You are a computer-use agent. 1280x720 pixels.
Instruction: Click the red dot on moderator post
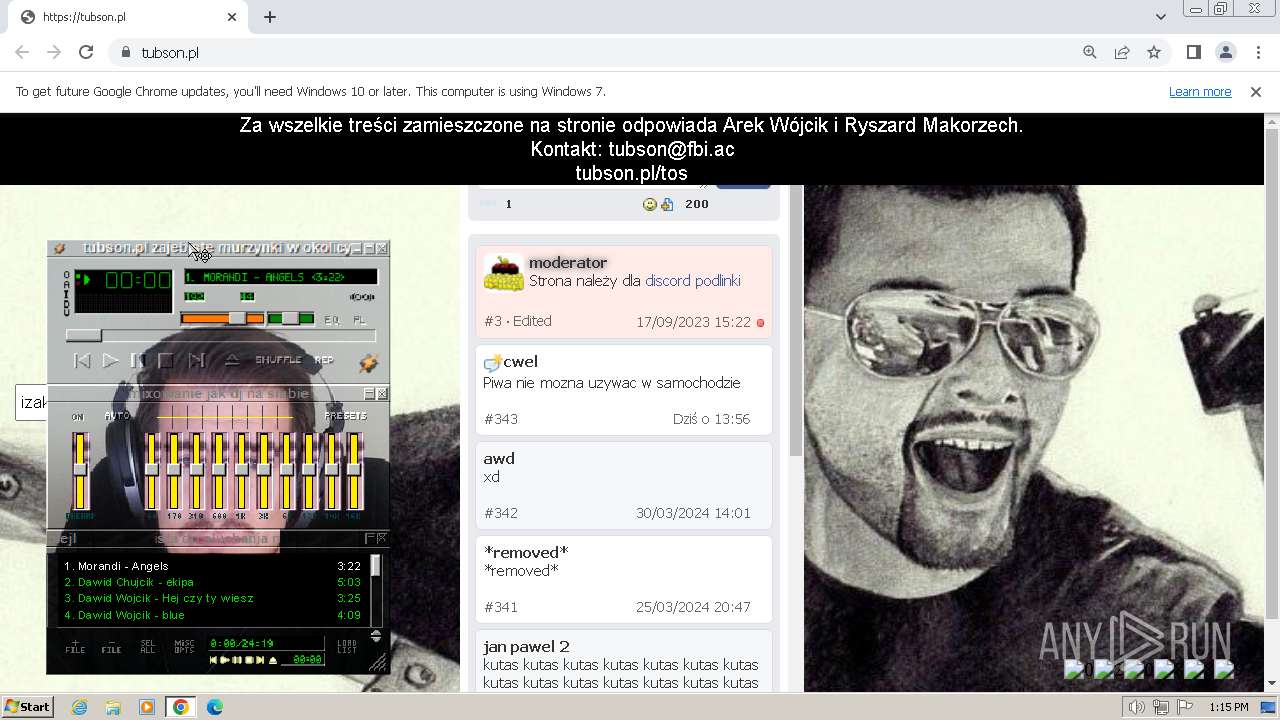click(x=760, y=323)
